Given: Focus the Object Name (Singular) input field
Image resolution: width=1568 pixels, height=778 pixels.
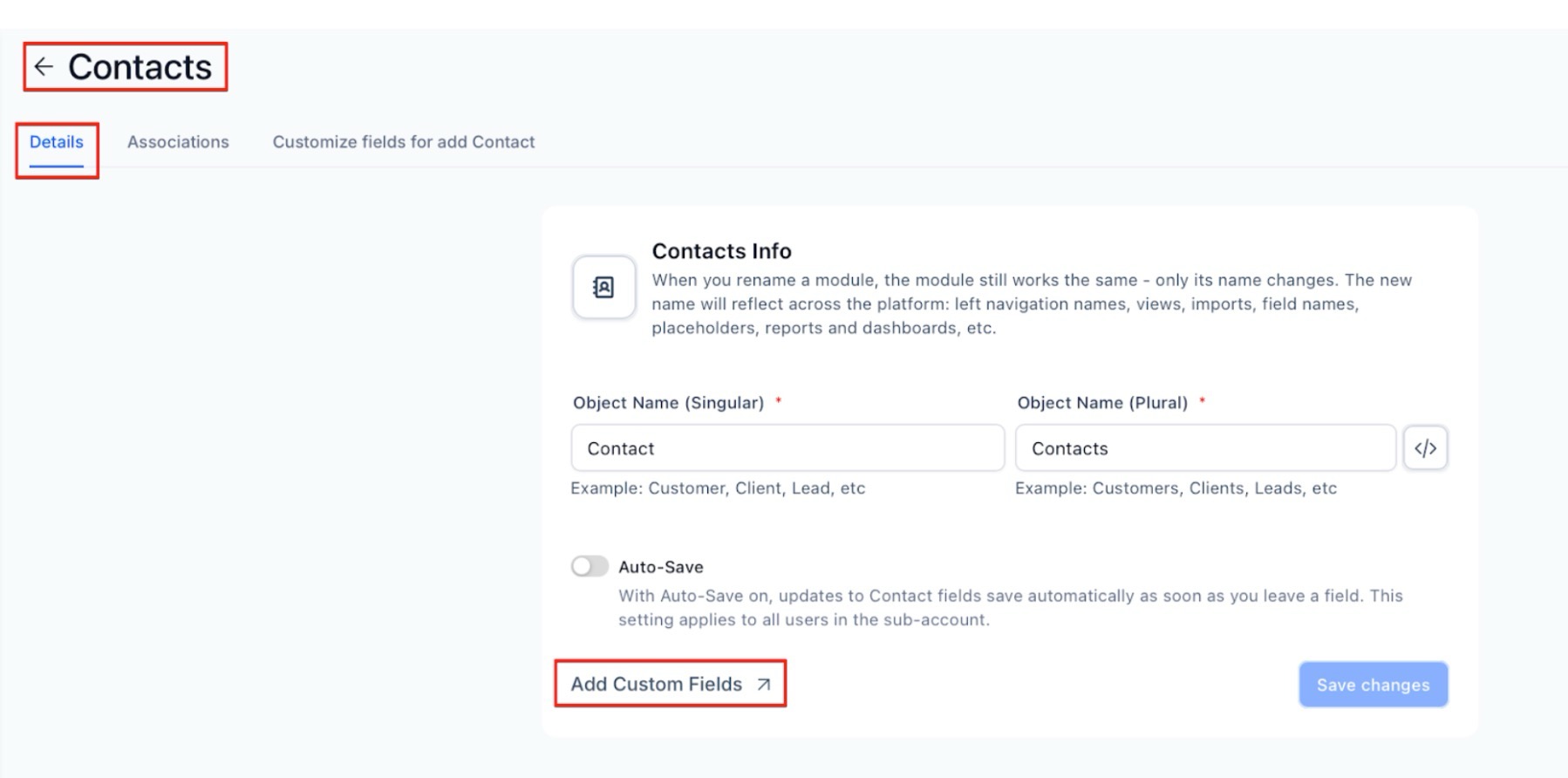Looking at the screenshot, I should click(787, 448).
